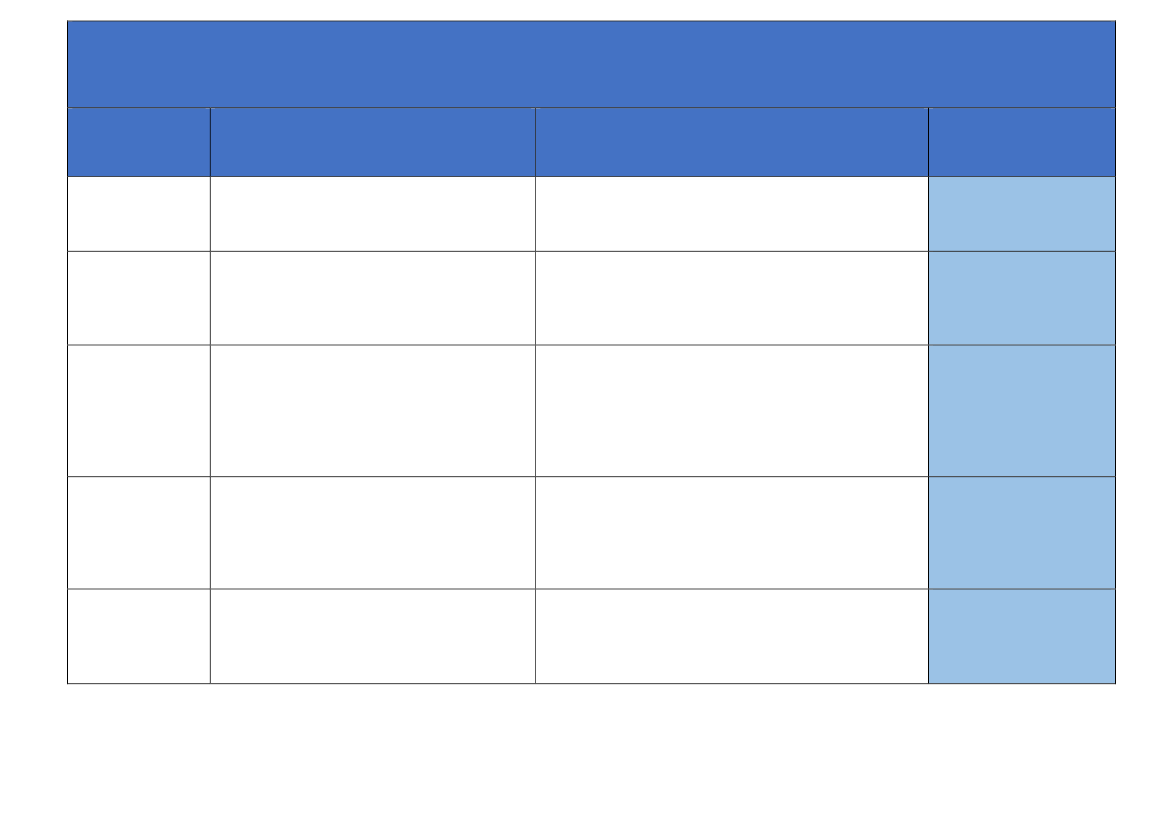Click light blue cell in first data row
This screenshot has height=827, width=1169.
tap(1021, 214)
